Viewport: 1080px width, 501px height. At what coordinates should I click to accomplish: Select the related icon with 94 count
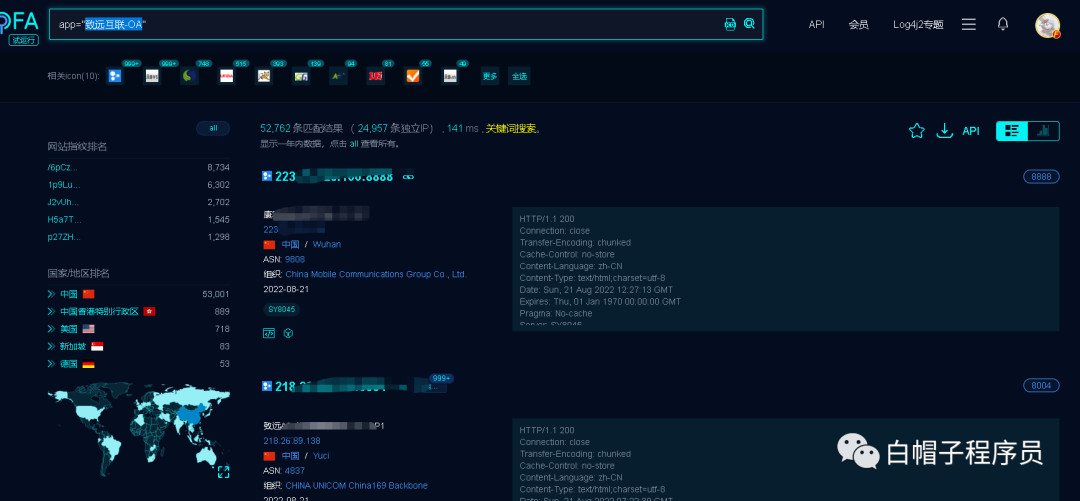338,76
